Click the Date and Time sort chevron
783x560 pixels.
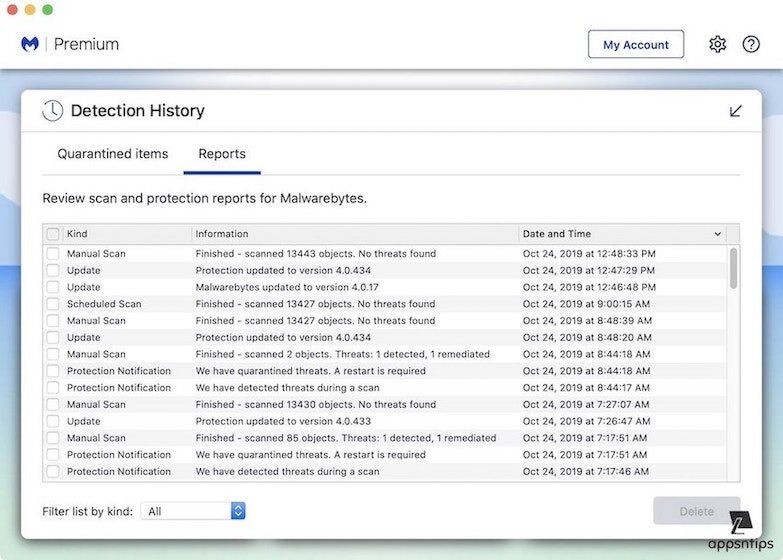(x=717, y=234)
